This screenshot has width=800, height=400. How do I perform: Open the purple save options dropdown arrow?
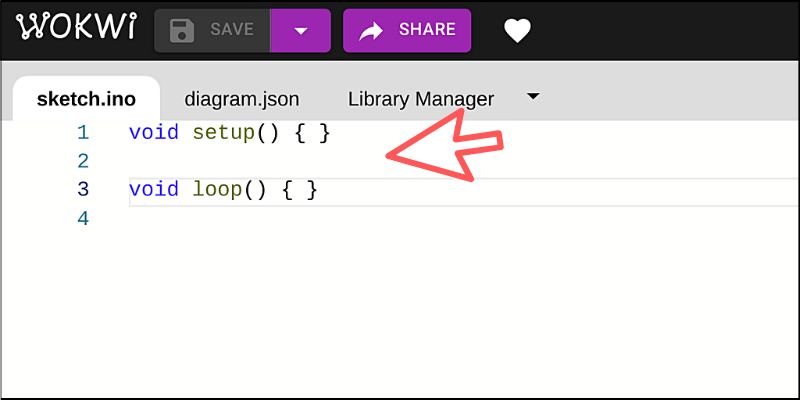[301, 31]
